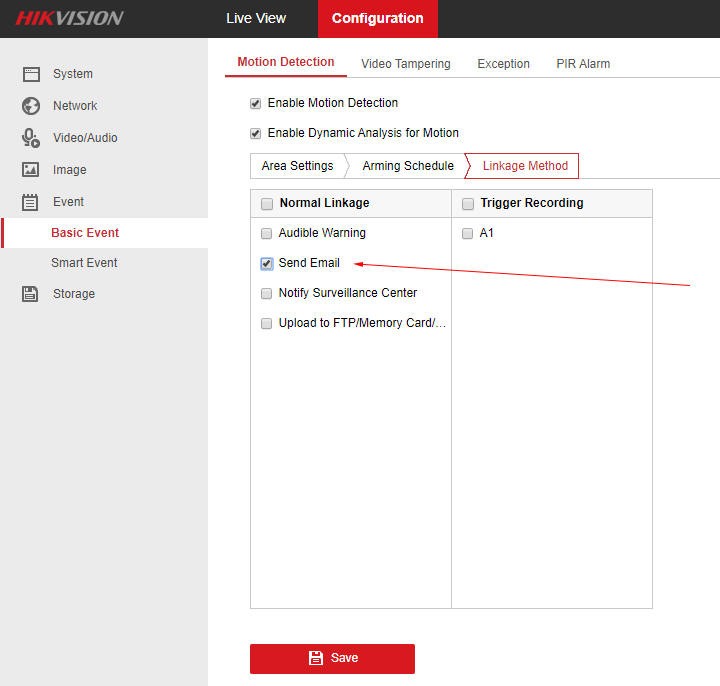
Task: Switch to the Video Tampering tab
Action: 405,64
